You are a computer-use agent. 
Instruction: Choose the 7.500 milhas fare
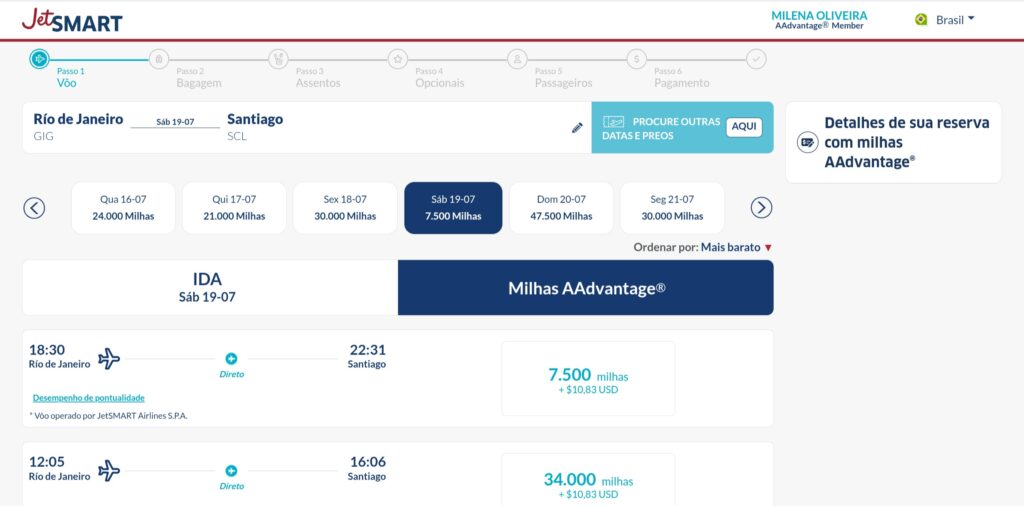588,379
